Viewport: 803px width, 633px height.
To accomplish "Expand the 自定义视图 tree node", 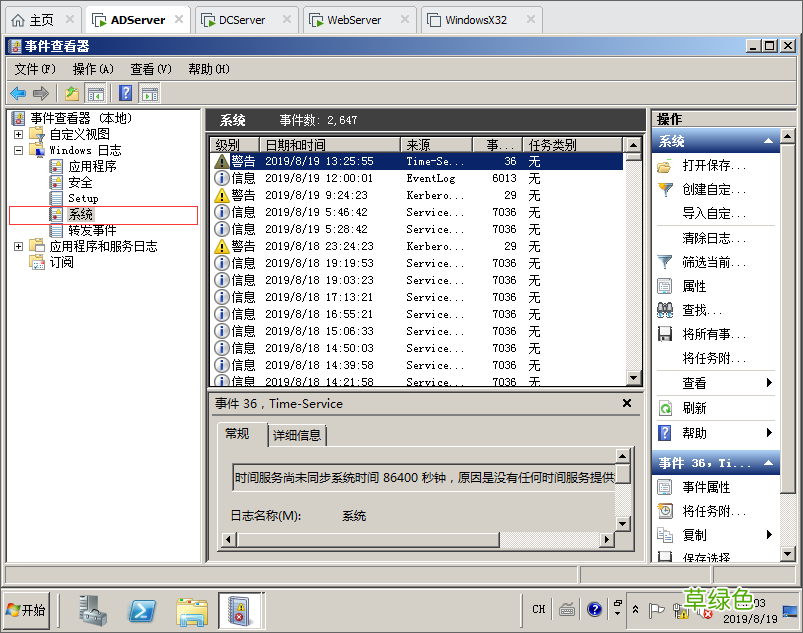I will tap(17, 132).
